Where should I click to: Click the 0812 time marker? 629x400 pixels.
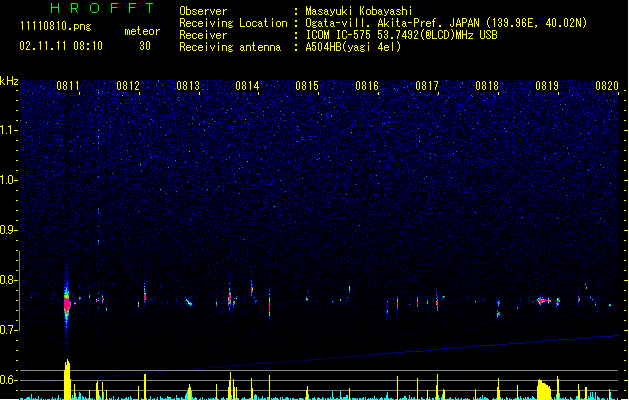click(128, 86)
